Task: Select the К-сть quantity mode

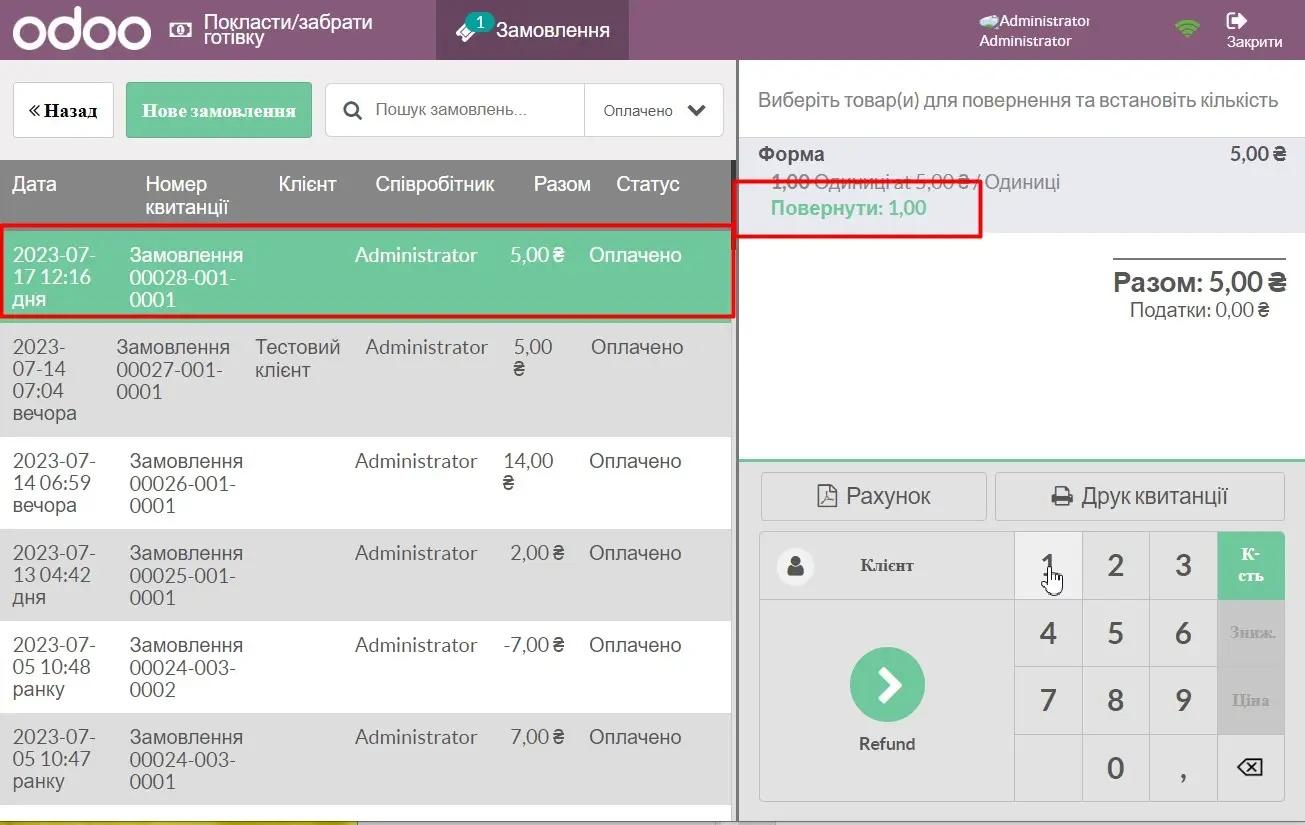Action: 1250,566
